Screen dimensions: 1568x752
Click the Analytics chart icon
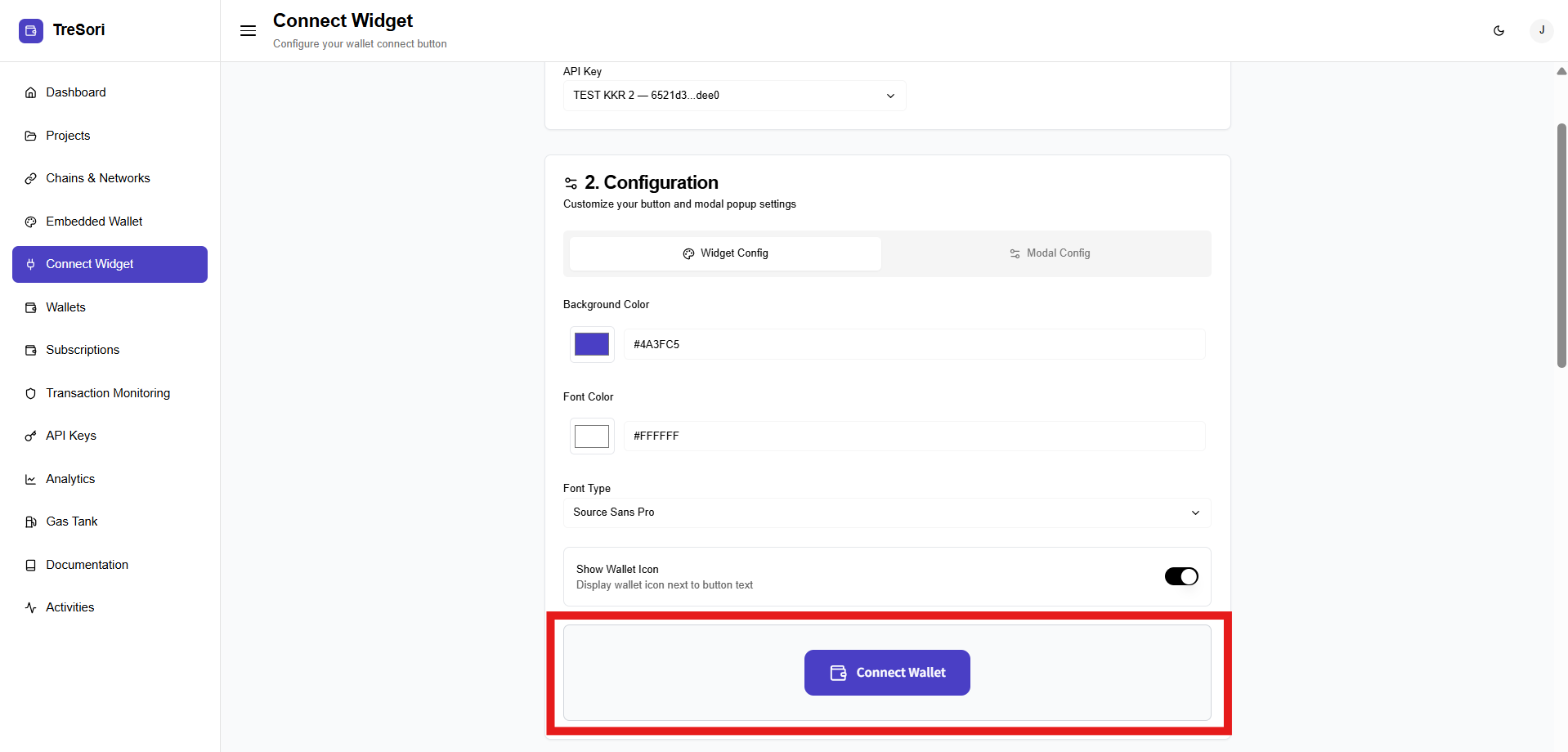pyautogui.click(x=31, y=479)
